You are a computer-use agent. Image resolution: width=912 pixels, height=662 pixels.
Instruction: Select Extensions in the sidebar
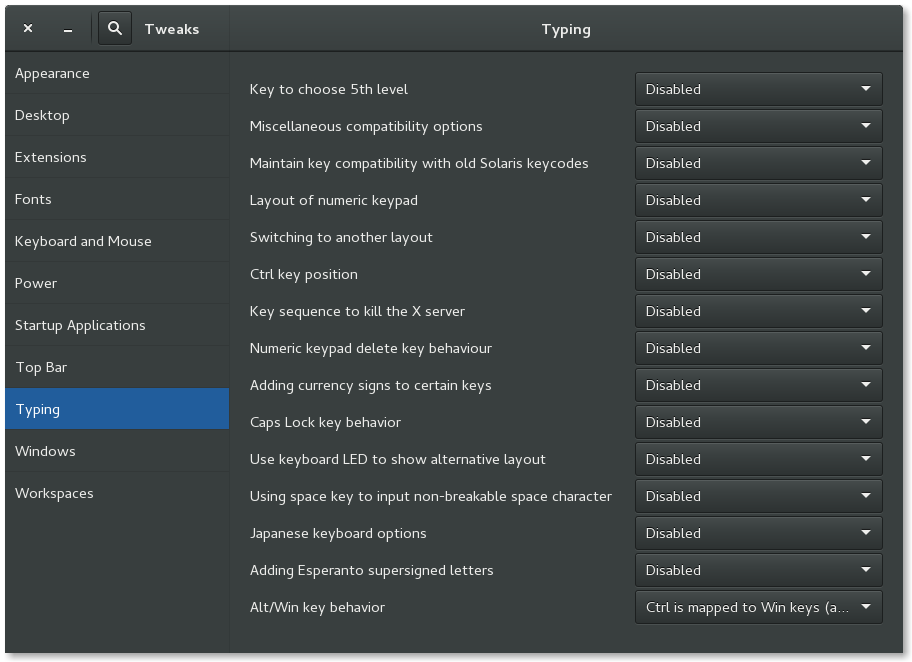(50, 158)
